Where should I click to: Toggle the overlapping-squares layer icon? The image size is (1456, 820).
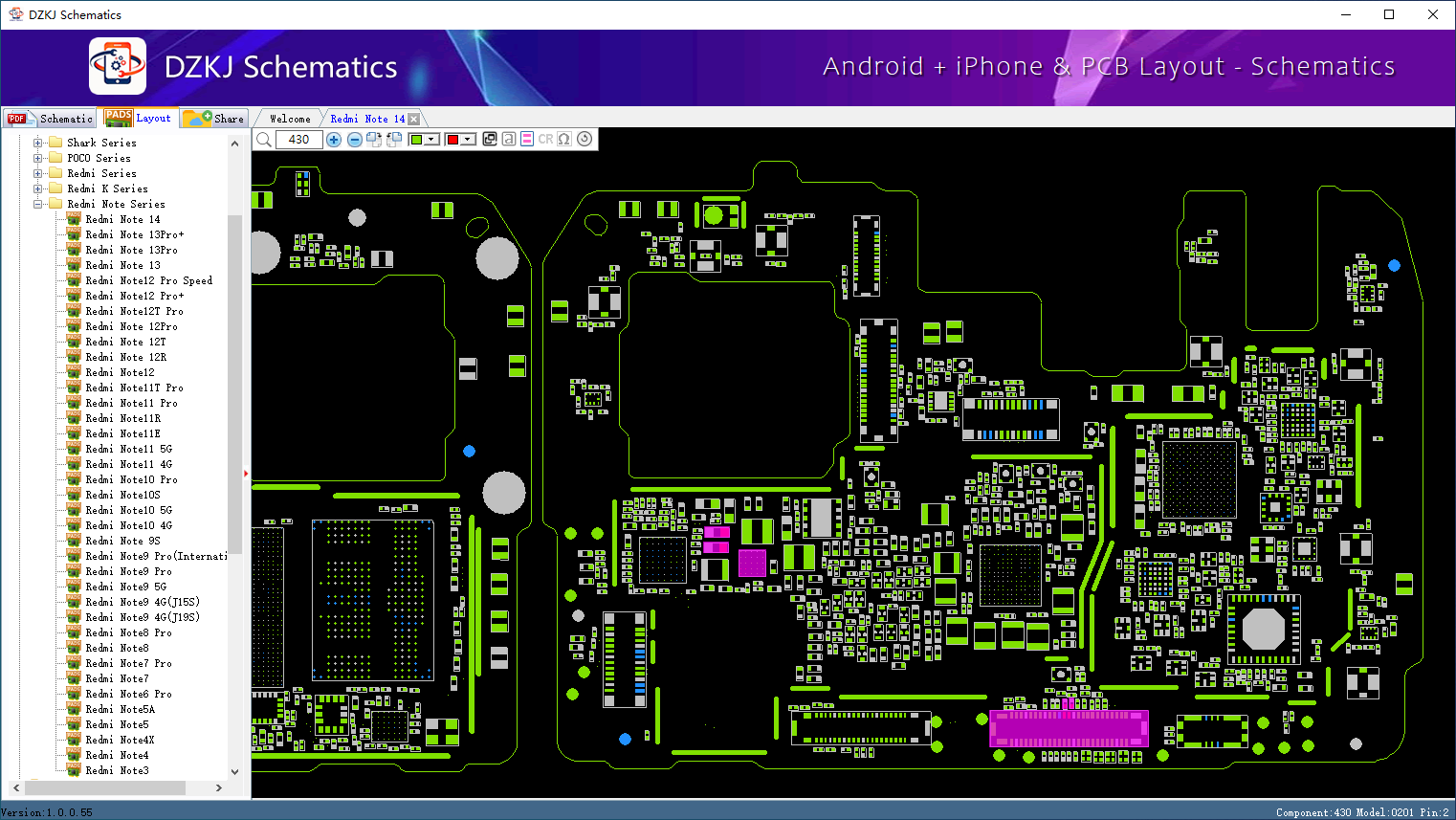(x=490, y=140)
